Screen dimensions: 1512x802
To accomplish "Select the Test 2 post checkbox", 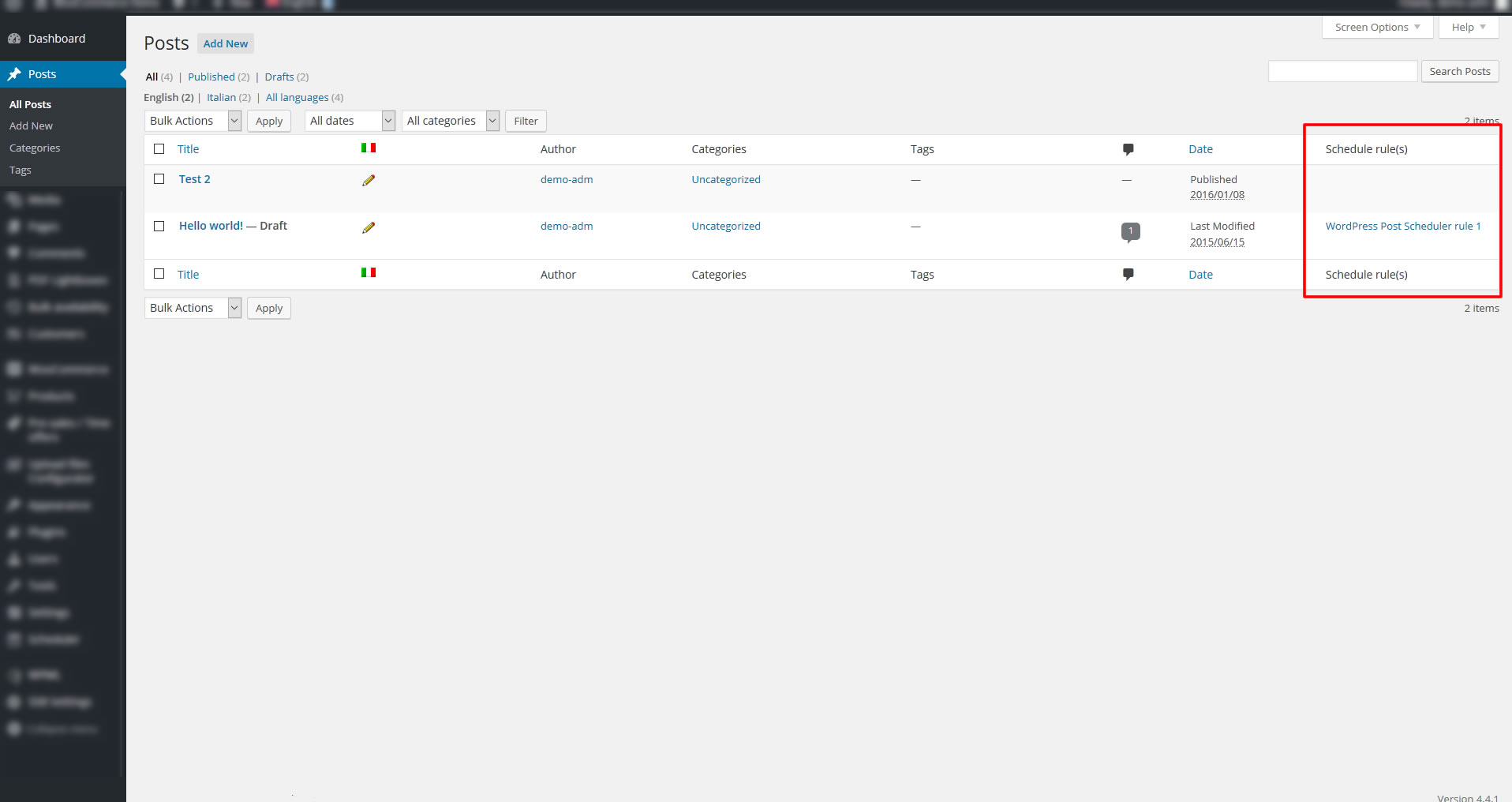I will pos(159,179).
